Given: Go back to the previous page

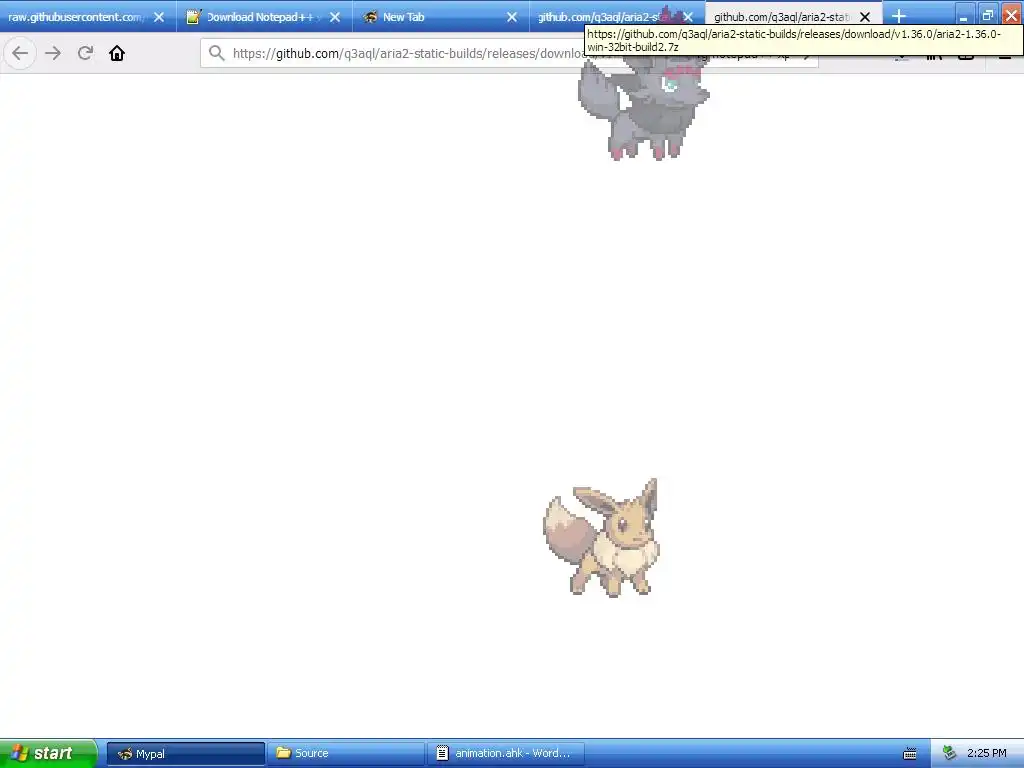Looking at the screenshot, I should tap(20, 53).
